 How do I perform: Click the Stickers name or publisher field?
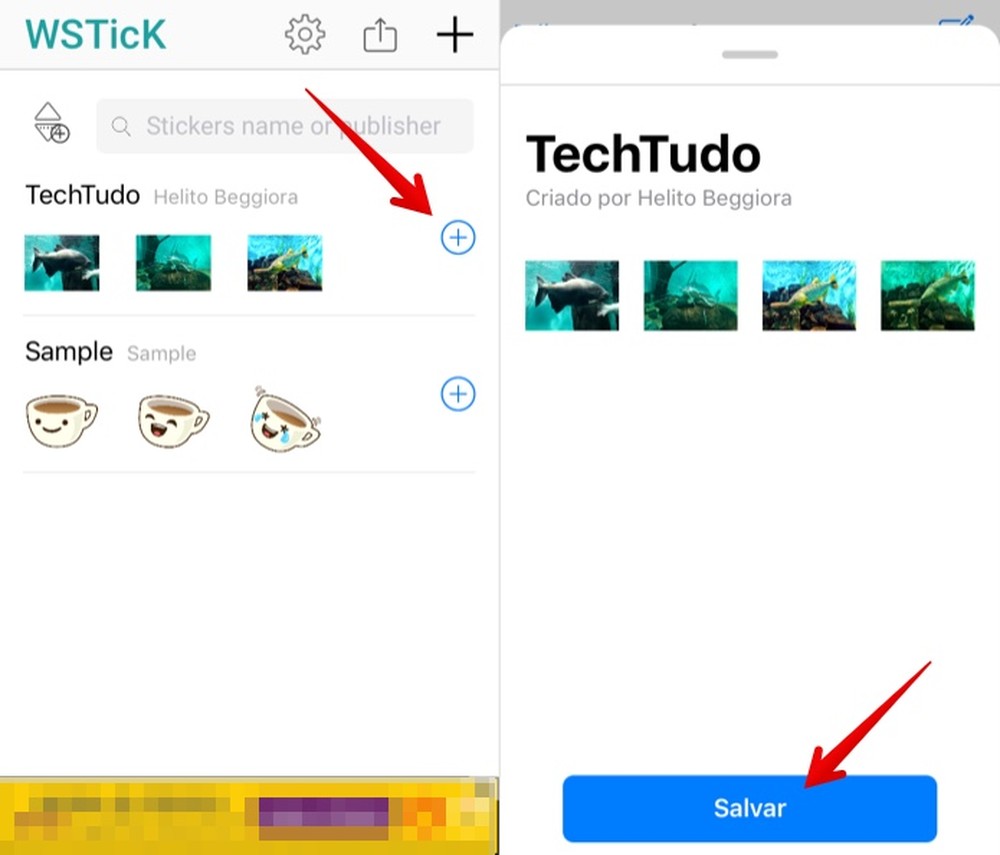[x=285, y=126]
